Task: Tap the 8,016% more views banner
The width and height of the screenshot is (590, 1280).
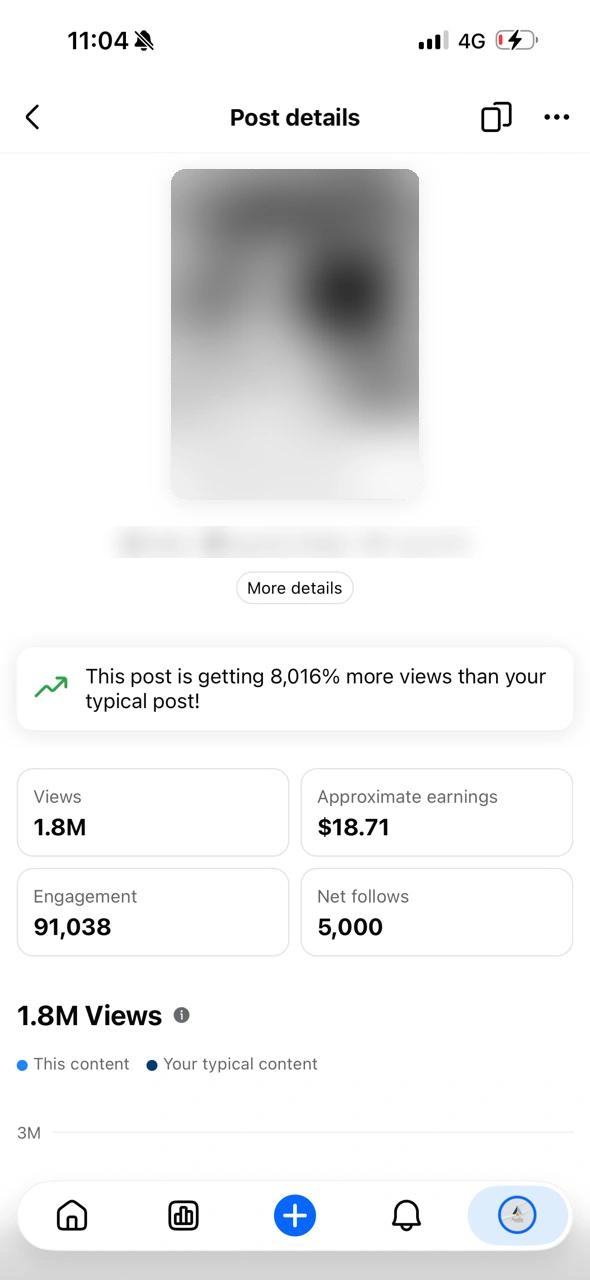Action: click(x=295, y=688)
